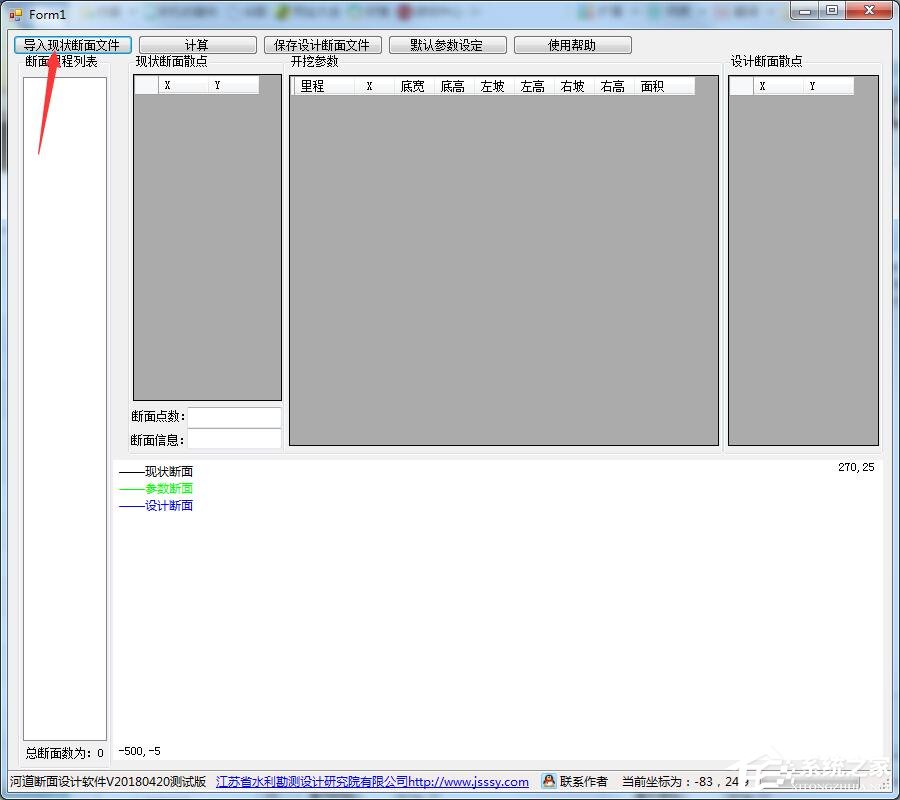
Task: Click Y column header in 现状断面散点 grid
Action: click(x=234, y=85)
